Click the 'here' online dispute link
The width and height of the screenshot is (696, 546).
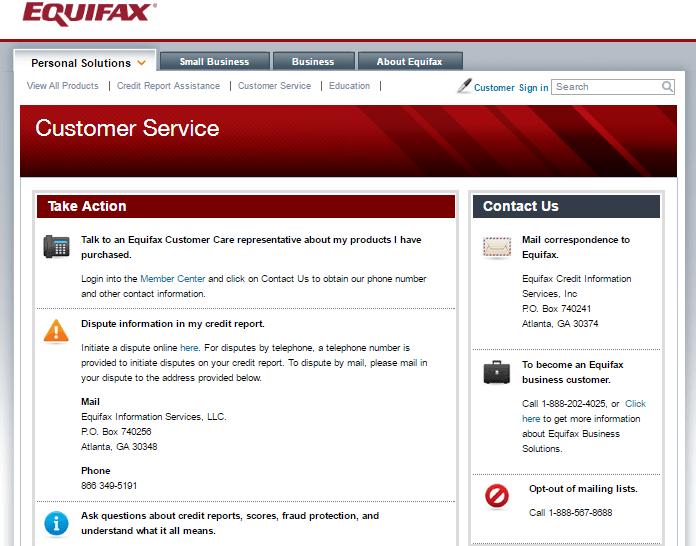pos(189,348)
